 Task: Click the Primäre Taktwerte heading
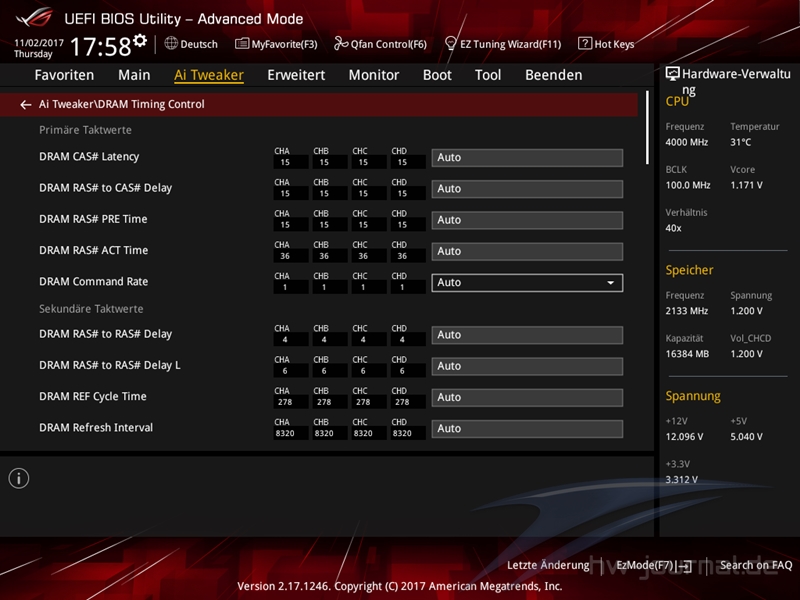[x=85, y=130]
